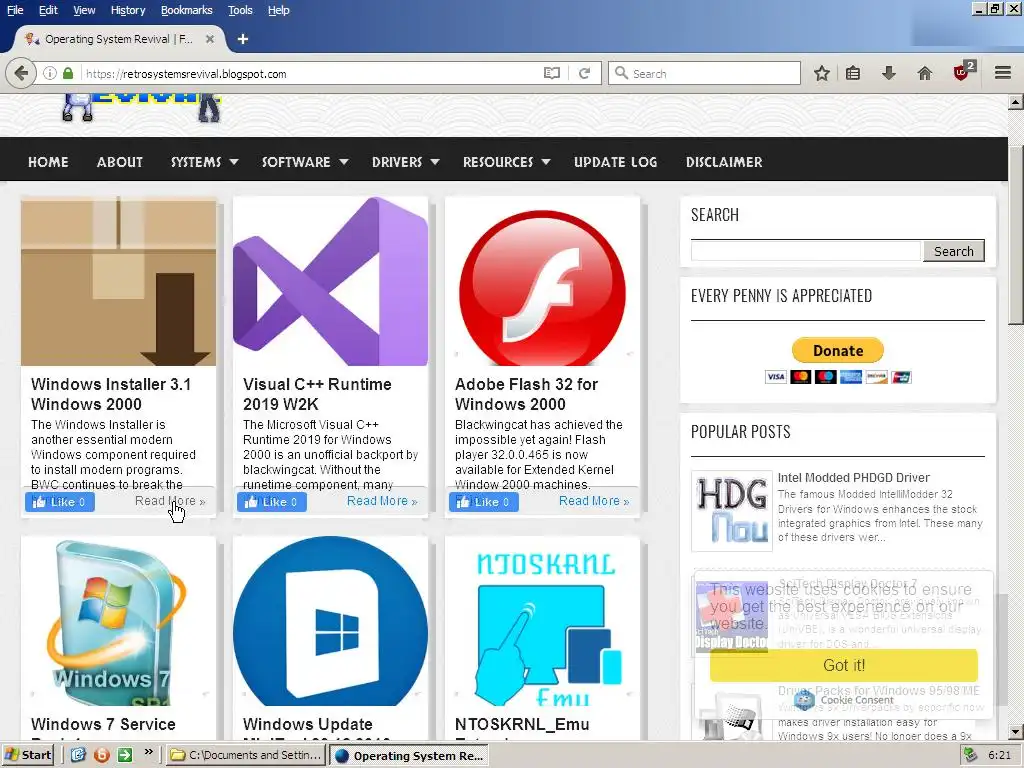
Task: Open Windows Installer package box thumbnail
Action: 118,281
